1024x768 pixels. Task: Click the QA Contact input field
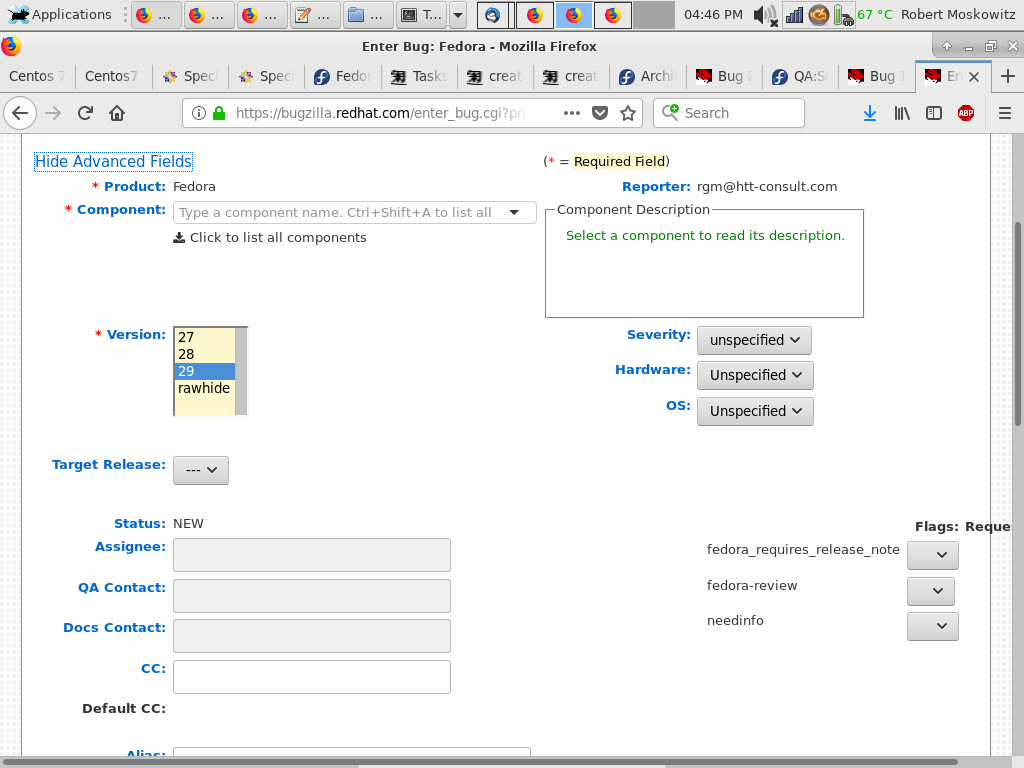click(x=312, y=596)
